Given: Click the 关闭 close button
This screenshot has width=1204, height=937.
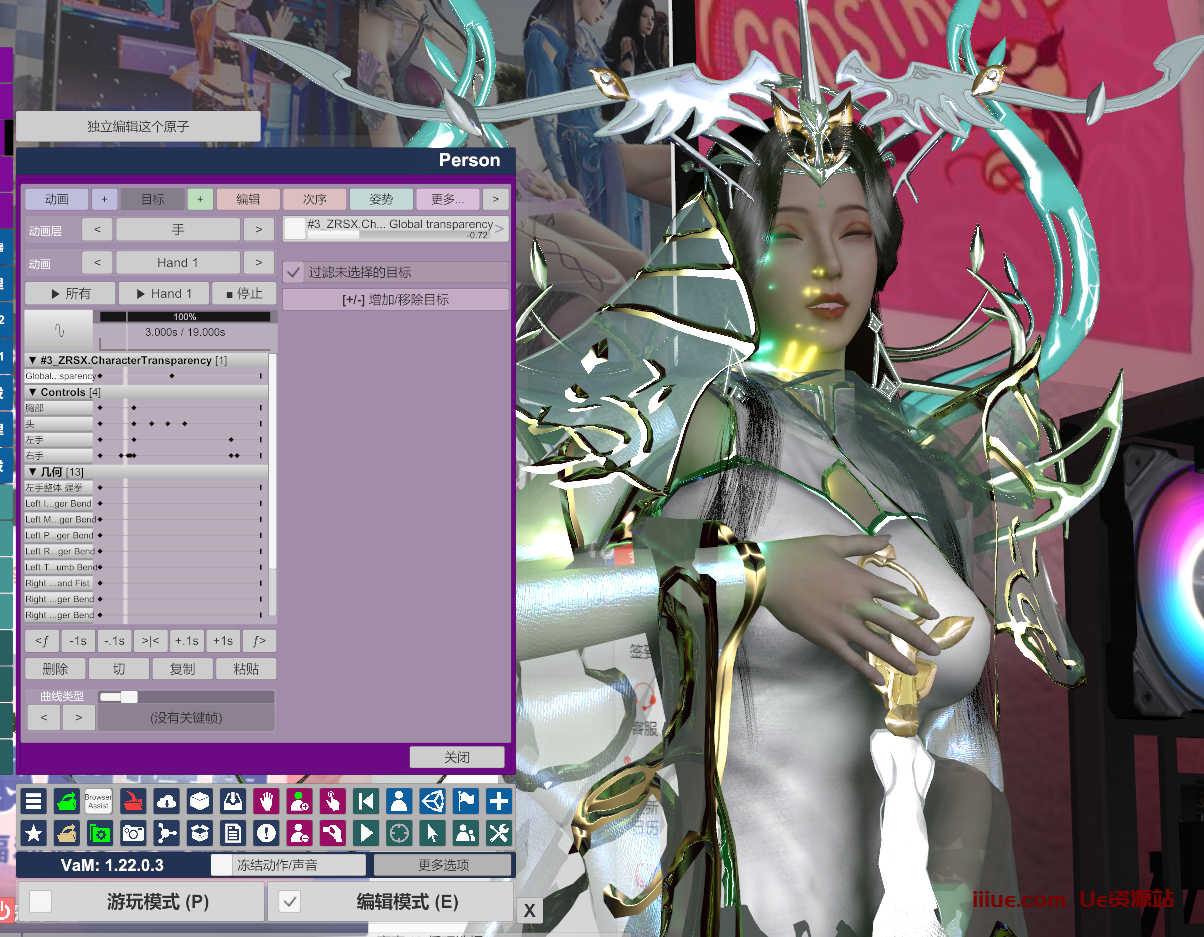Looking at the screenshot, I should point(457,757).
